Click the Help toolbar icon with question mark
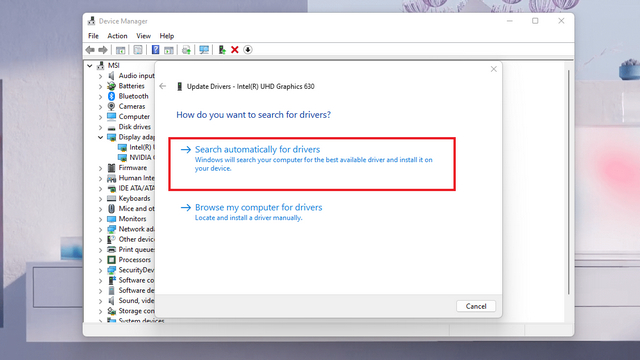 click(x=155, y=50)
